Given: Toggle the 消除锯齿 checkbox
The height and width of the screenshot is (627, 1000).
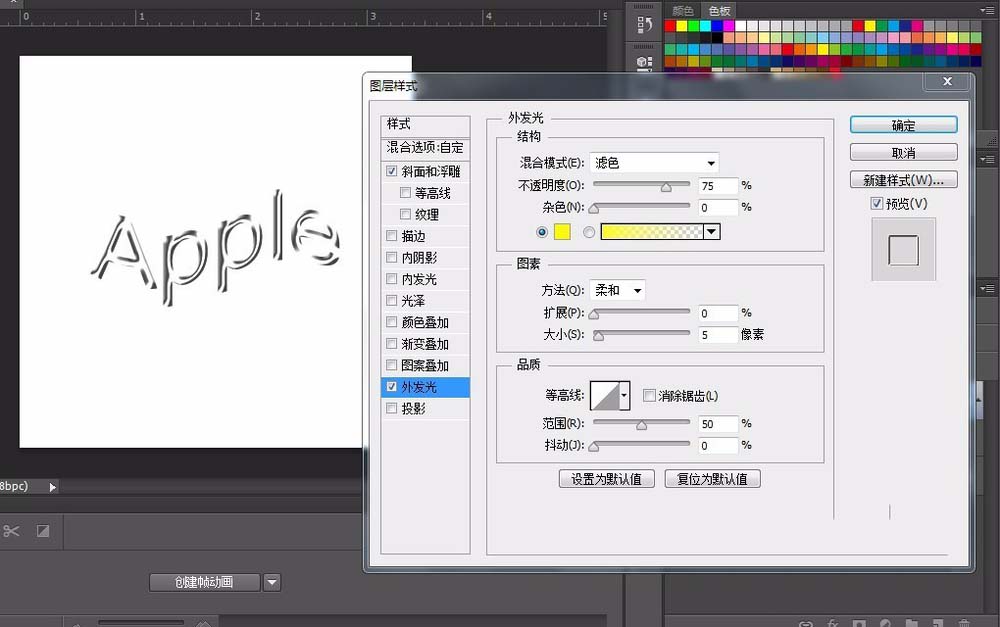Looking at the screenshot, I should pyautogui.click(x=649, y=395).
